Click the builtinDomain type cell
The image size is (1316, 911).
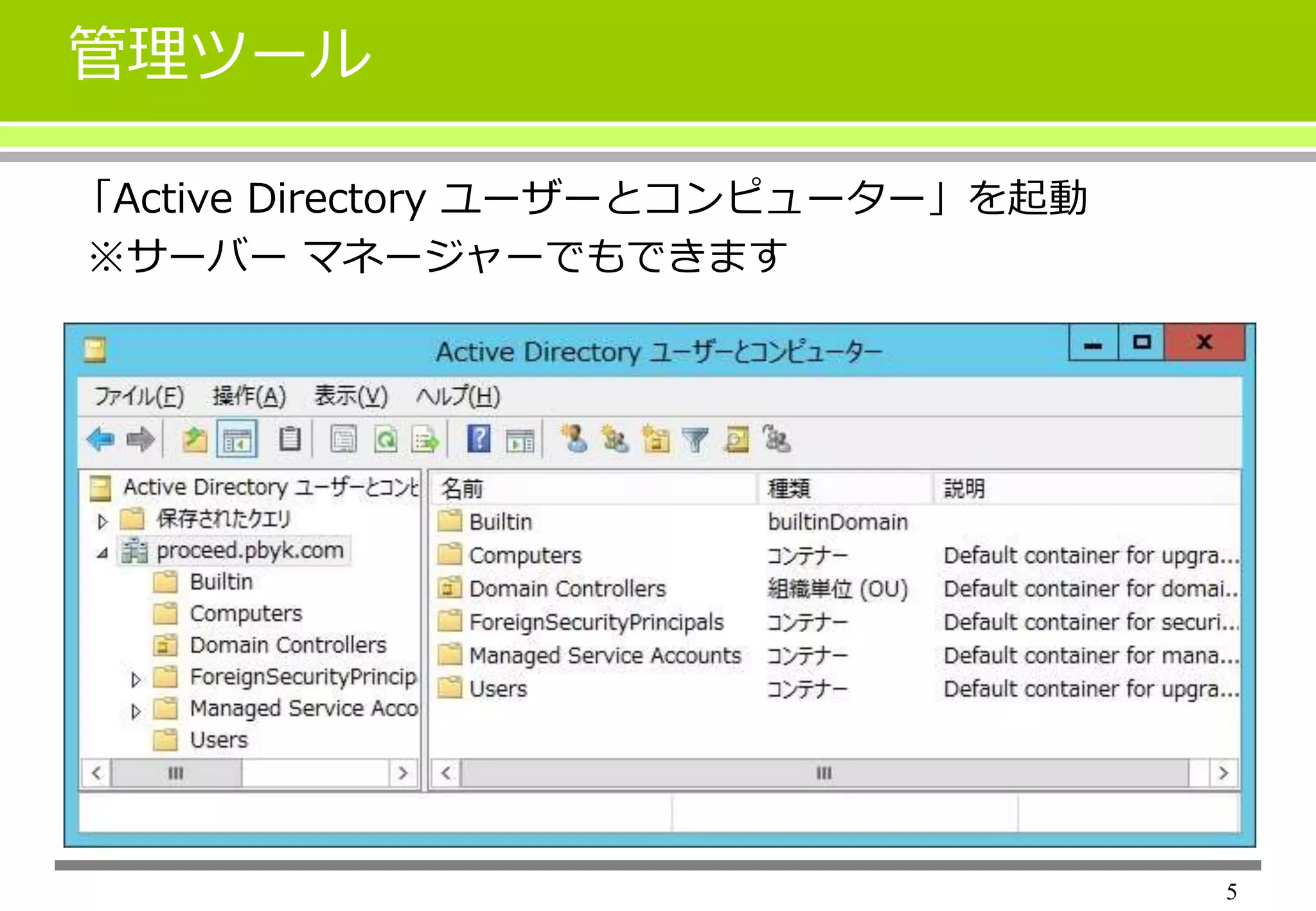(838, 522)
